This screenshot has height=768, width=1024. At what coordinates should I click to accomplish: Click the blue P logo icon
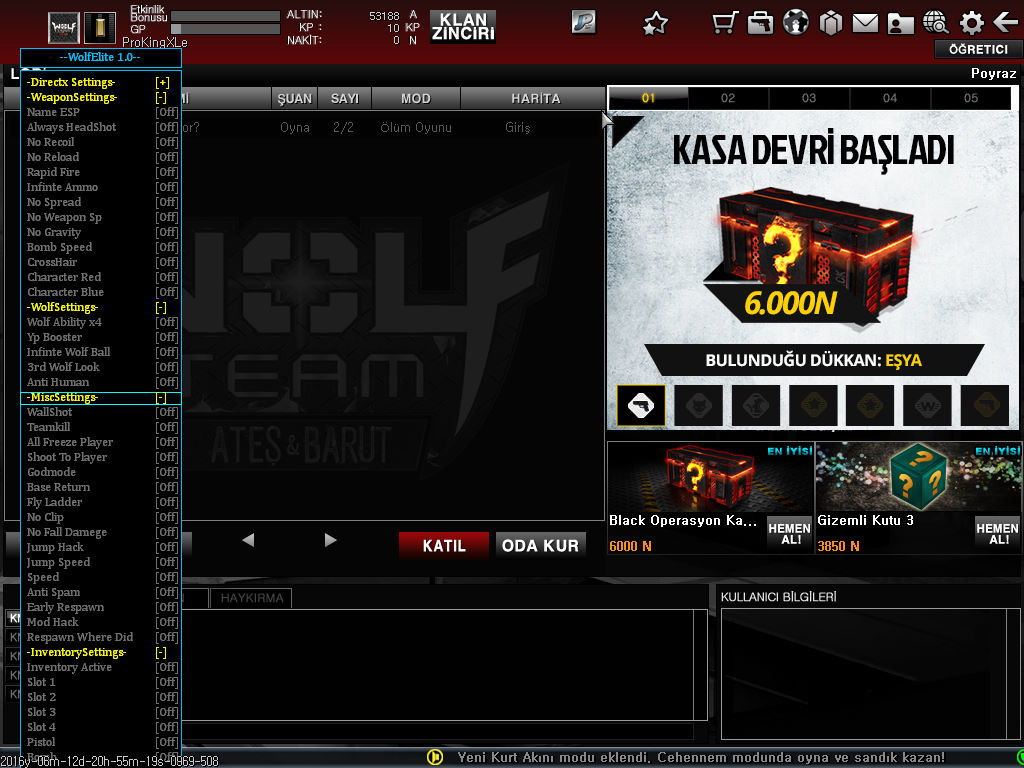click(x=583, y=22)
